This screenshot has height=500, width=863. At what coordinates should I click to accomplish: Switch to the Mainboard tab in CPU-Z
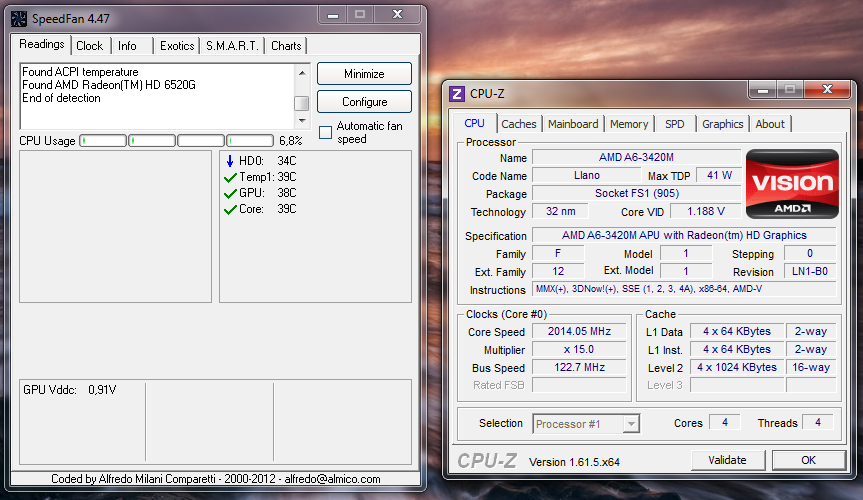(x=573, y=124)
